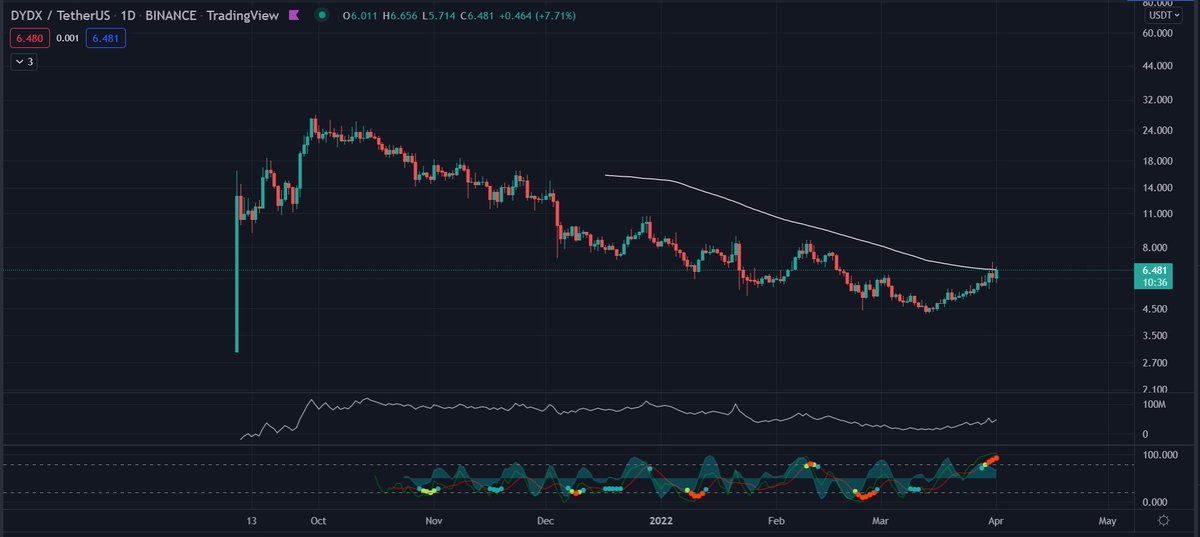Expand the collapsed indicators legend showing 3
This screenshot has height=537, width=1200.
24,62
